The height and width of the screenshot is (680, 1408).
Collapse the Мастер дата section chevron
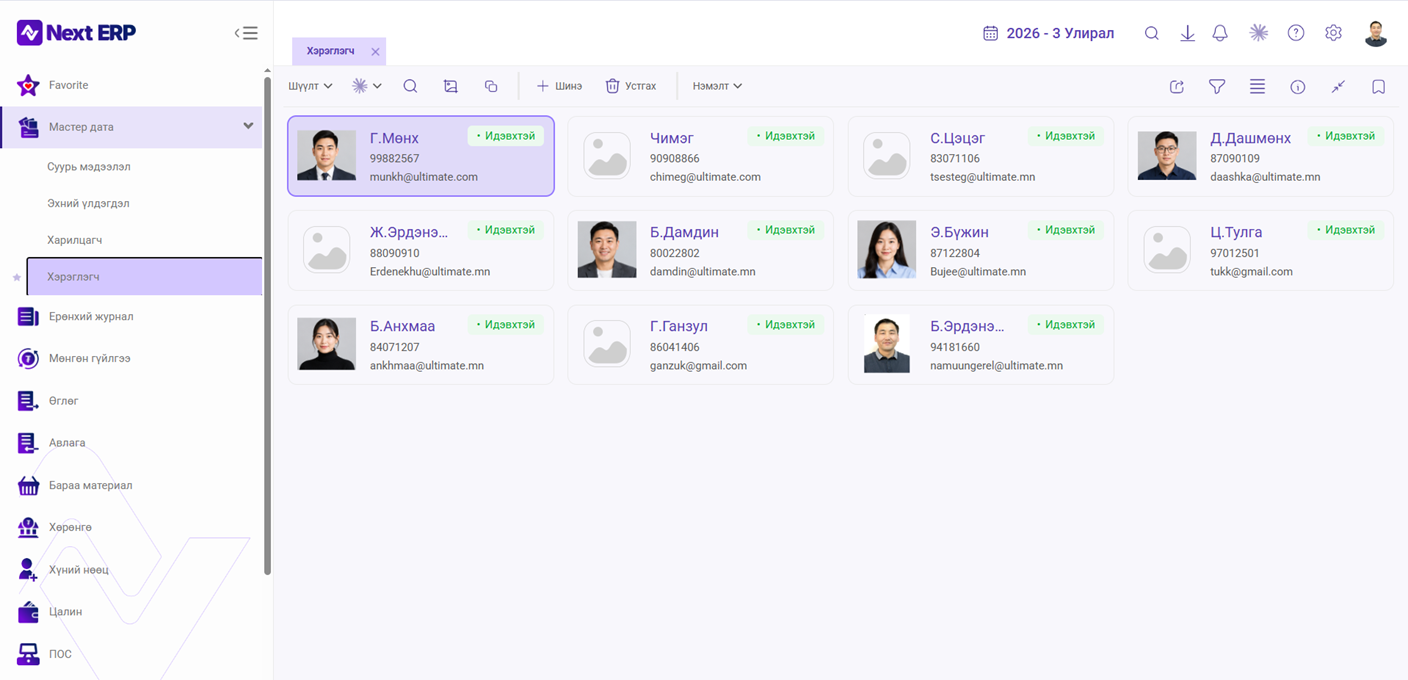pos(248,126)
